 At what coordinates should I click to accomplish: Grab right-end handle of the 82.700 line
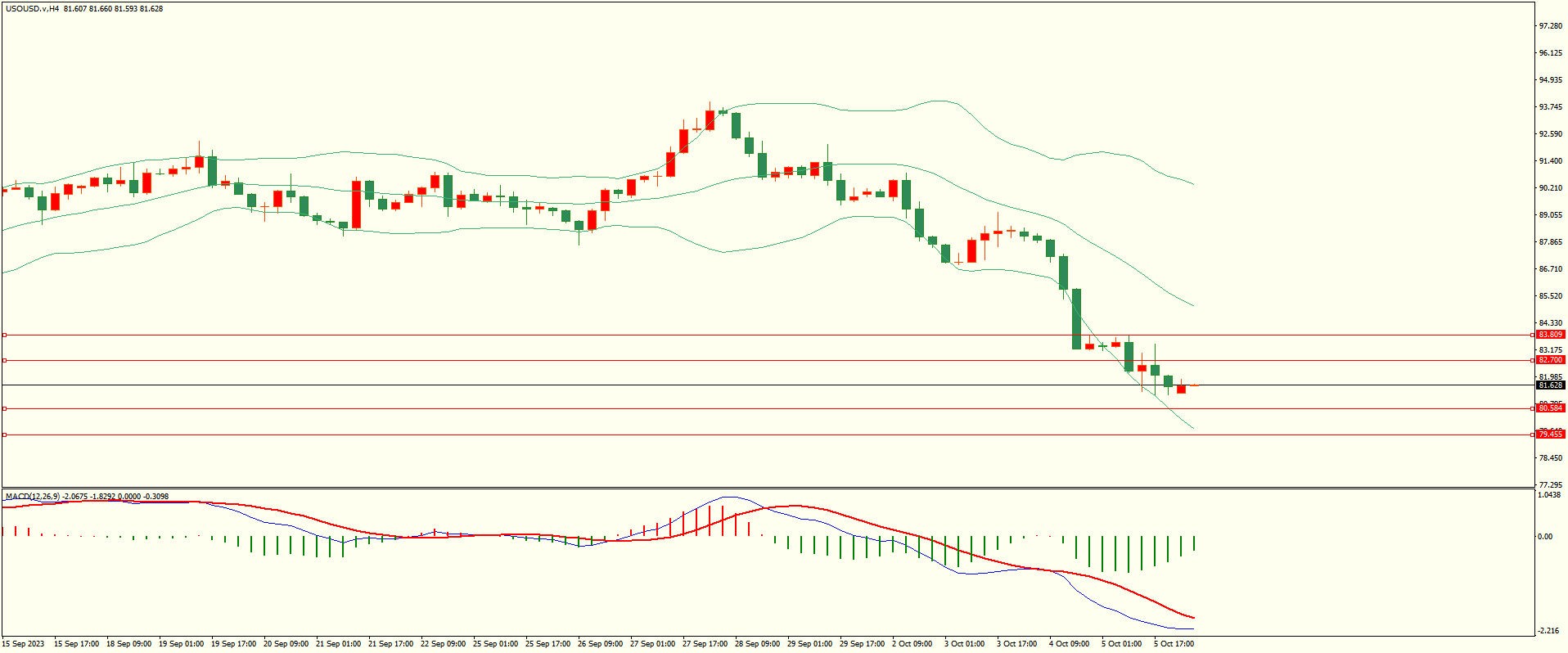[1532, 360]
